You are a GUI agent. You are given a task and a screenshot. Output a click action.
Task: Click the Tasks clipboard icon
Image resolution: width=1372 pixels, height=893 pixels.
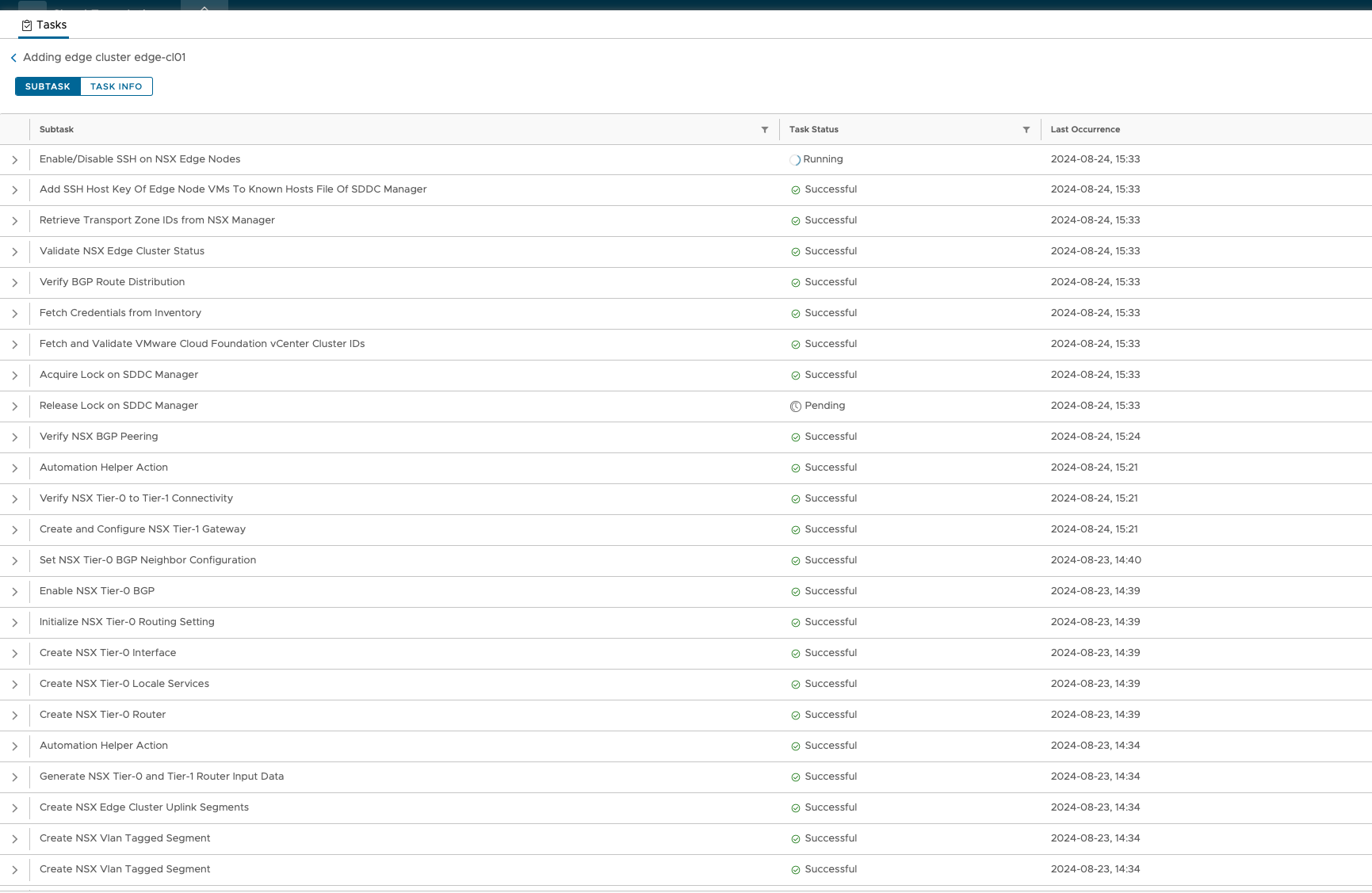pyautogui.click(x=27, y=25)
